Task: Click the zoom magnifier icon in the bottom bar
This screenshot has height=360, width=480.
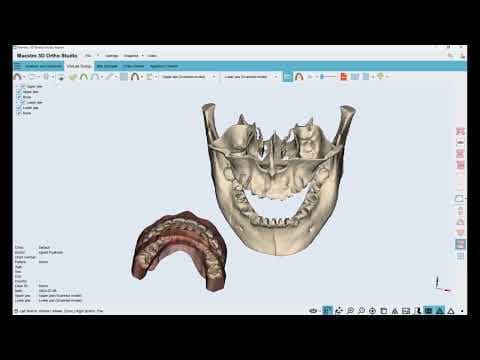Action: pyautogui.click(x=350, y=311)
